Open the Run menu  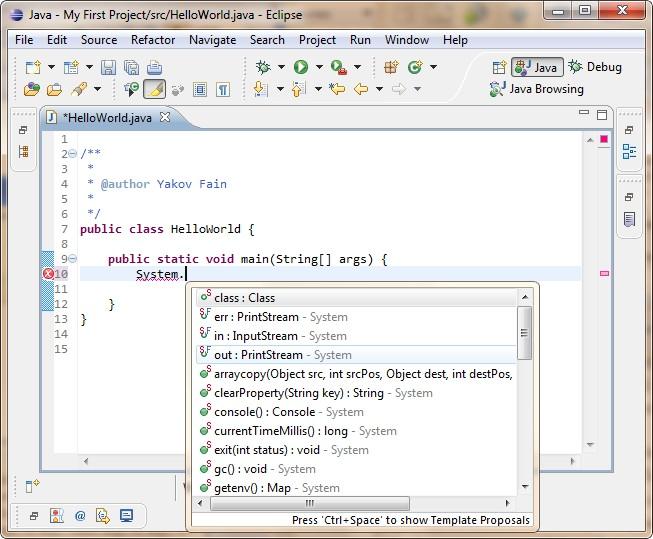point(360,40)
